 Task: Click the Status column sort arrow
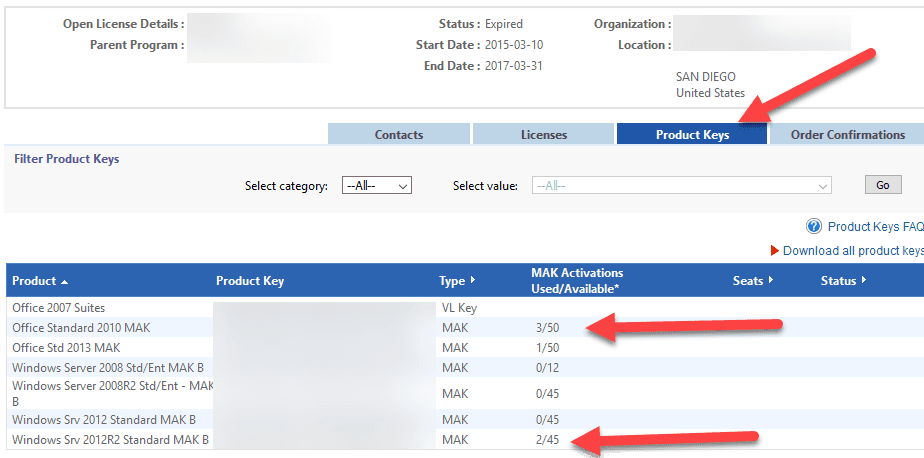863,281
